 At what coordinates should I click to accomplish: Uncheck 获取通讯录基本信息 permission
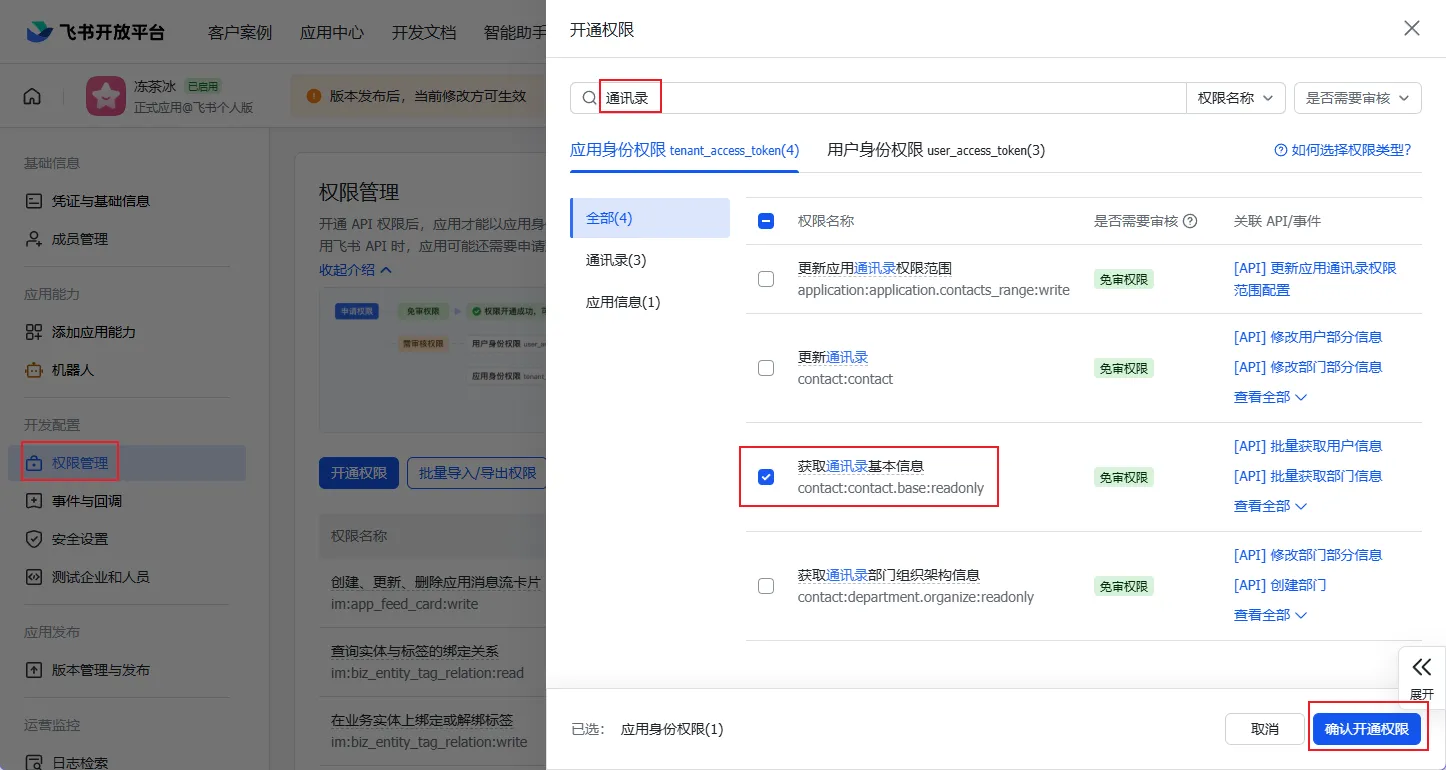click(766, 477)
